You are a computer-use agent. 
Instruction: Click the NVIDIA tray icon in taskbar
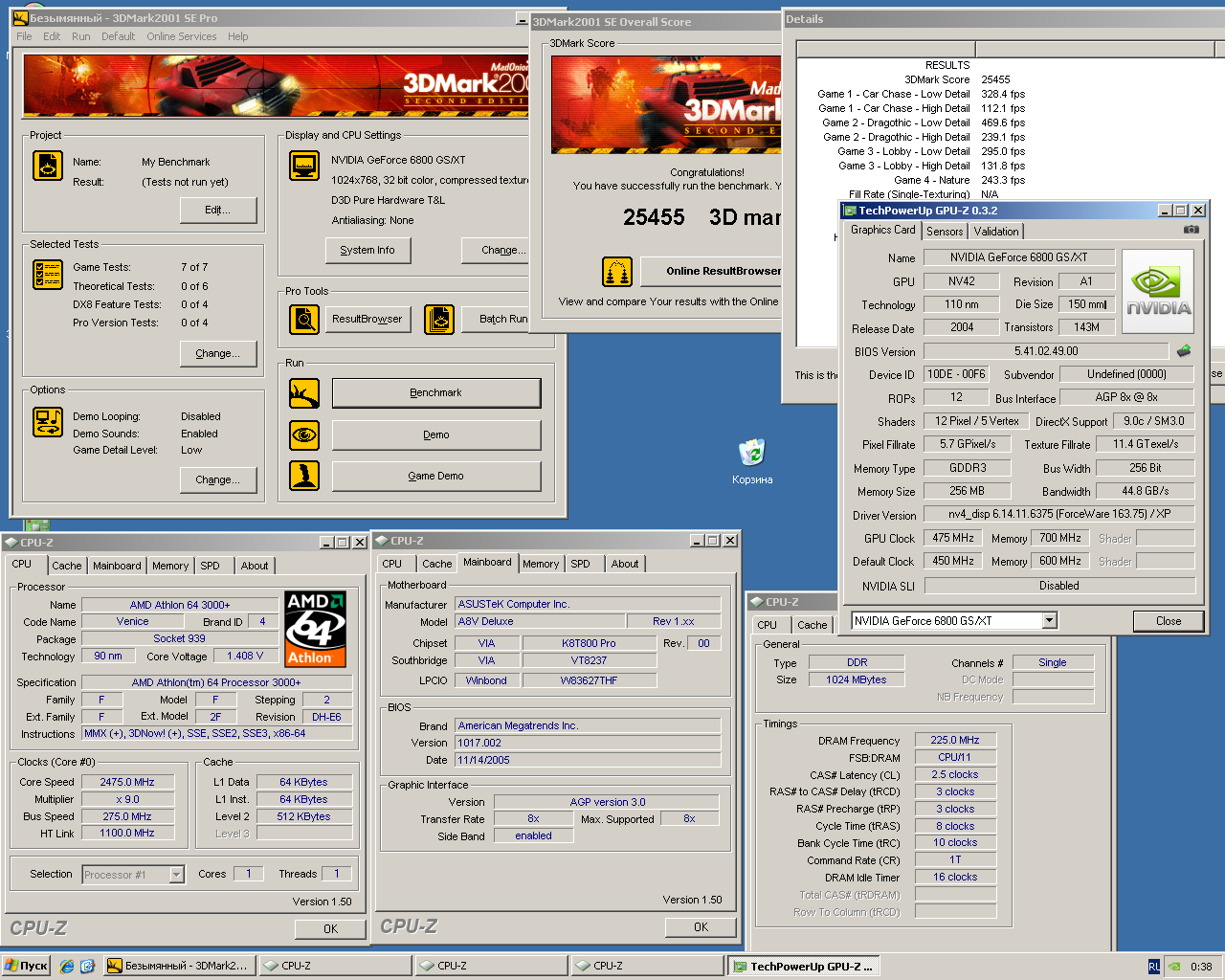pos(1173,967)
